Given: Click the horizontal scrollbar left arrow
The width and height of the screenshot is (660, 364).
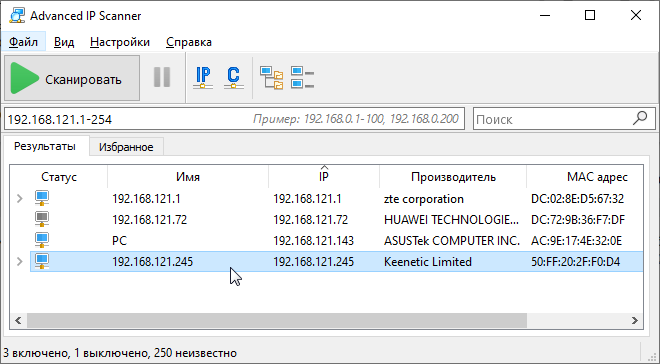Looking at the screenshot, I should coord(18,320).
